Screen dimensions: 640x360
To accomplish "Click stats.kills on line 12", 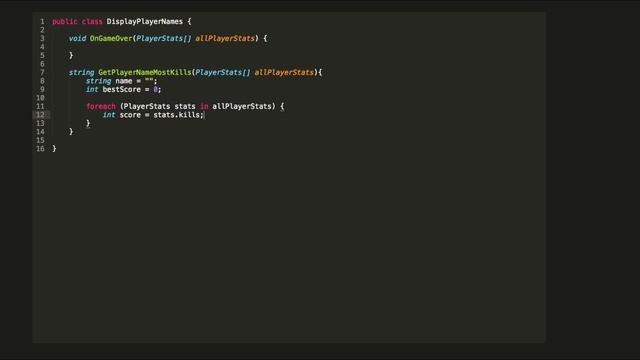I will click(x=177, y=115).
